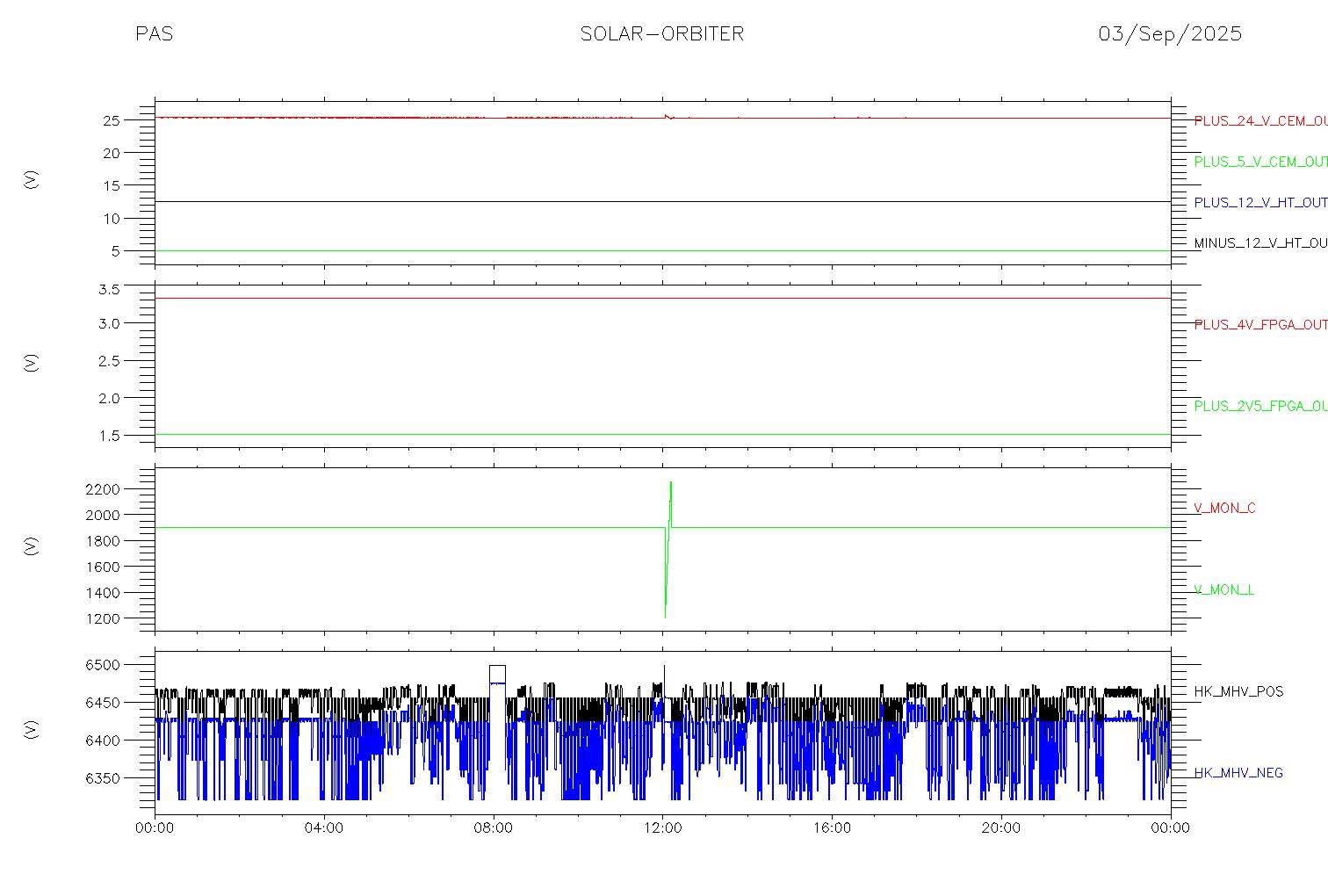Click the 03/Sep/2025 date label
The width and height of the screenshot is (1328, 896).
click(x=1170, y=34)
